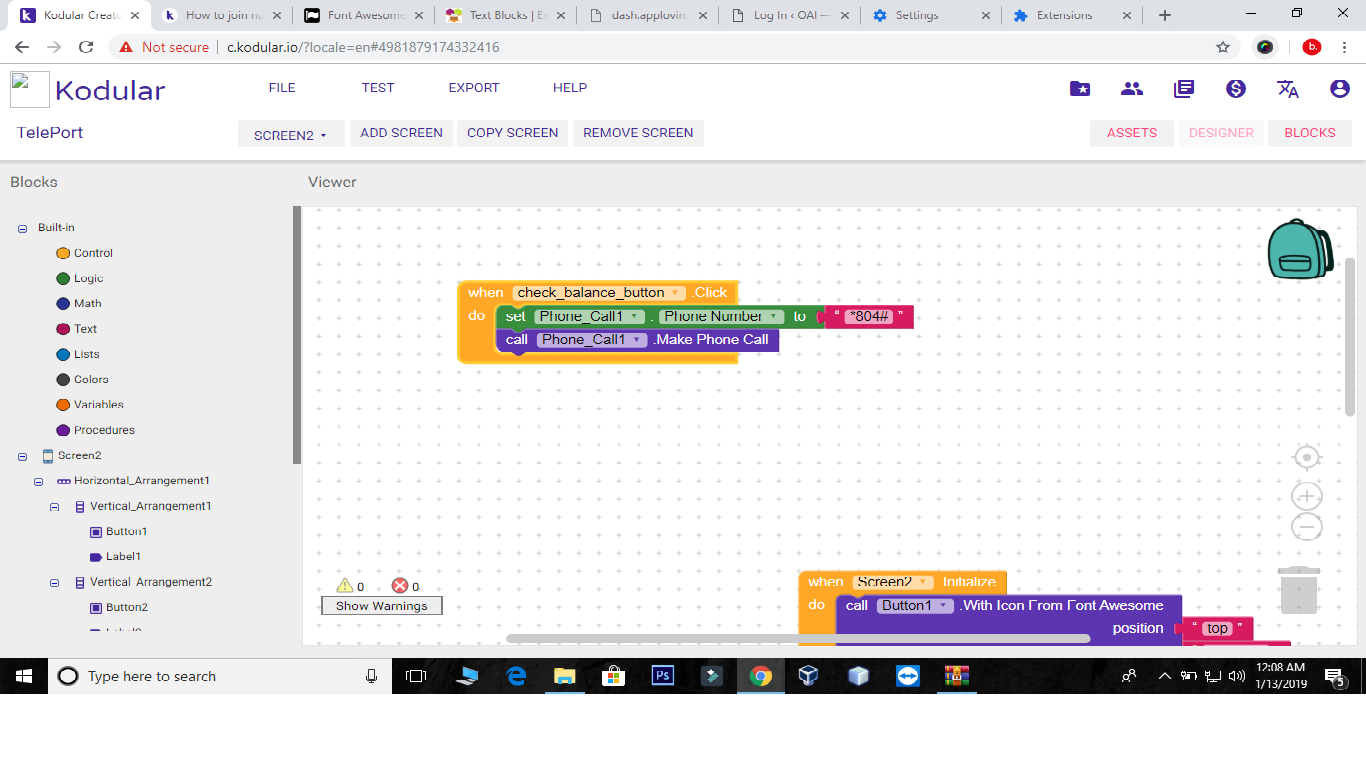Open the EXPORT menu

tap(473, 88)
